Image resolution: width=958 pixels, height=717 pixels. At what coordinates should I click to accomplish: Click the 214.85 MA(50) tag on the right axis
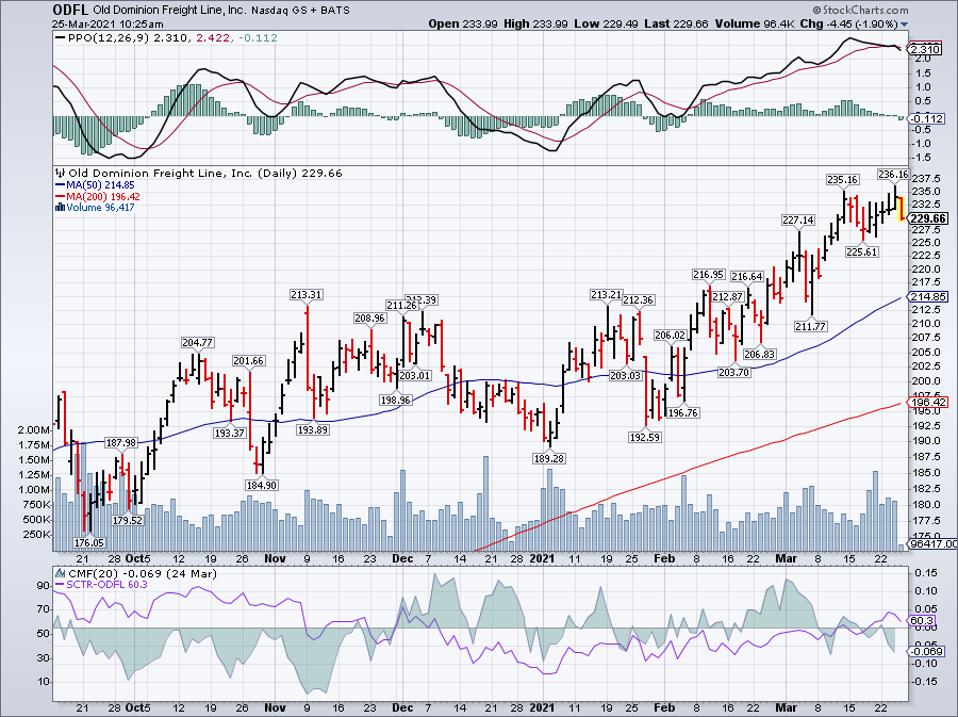coord(929,297)
